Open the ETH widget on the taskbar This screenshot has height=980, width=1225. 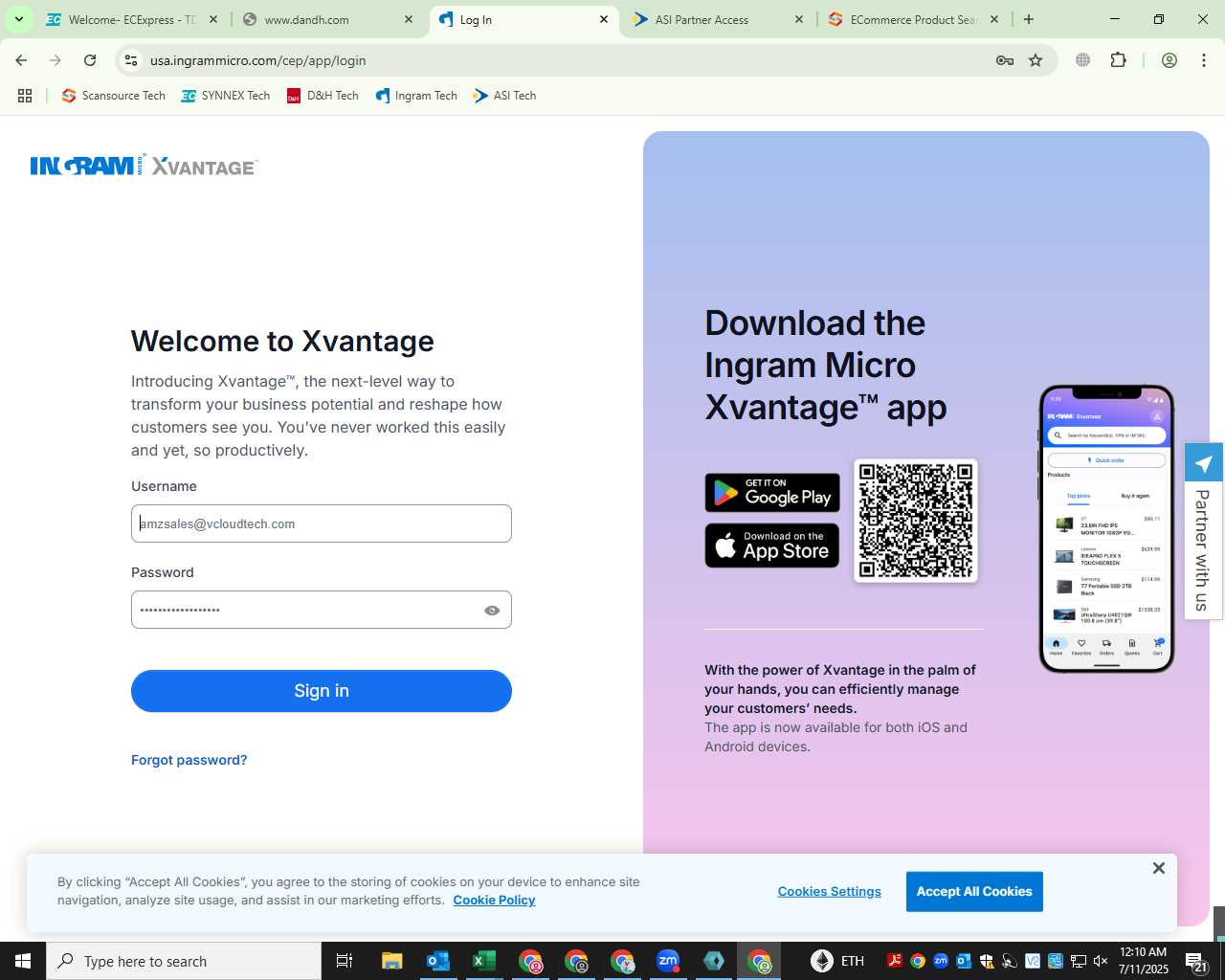[x=837, y=961]
